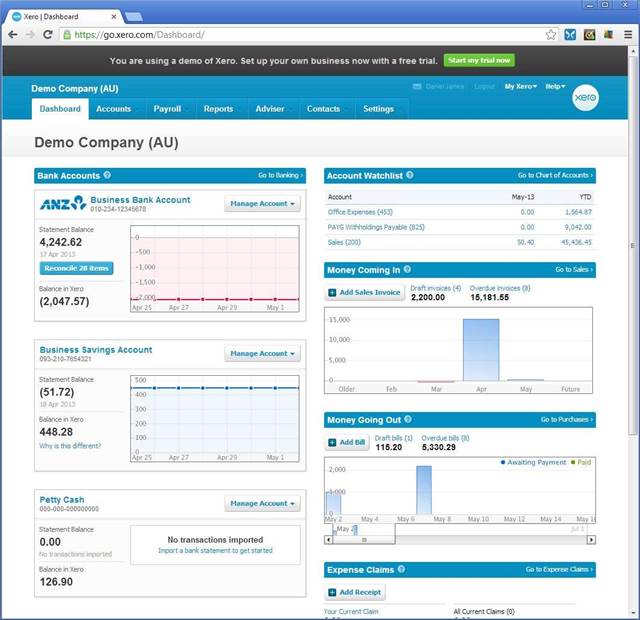Click help icon beside Bank Accounts

(x=107, y=175)
